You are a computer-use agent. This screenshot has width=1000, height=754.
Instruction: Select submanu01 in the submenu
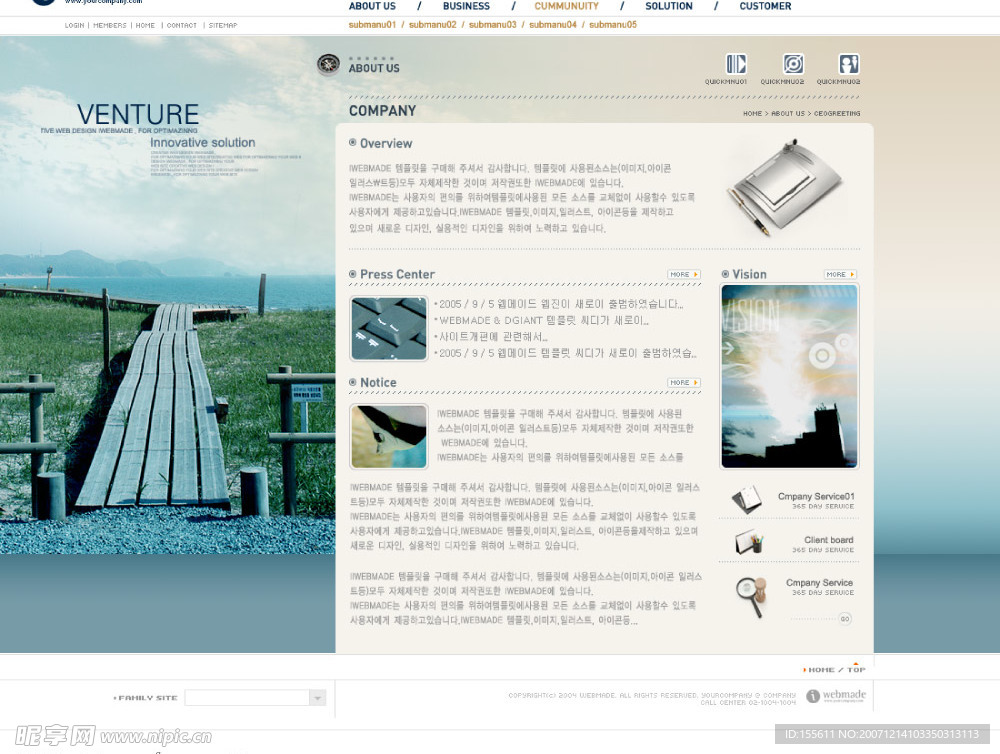tap(372, 25)
